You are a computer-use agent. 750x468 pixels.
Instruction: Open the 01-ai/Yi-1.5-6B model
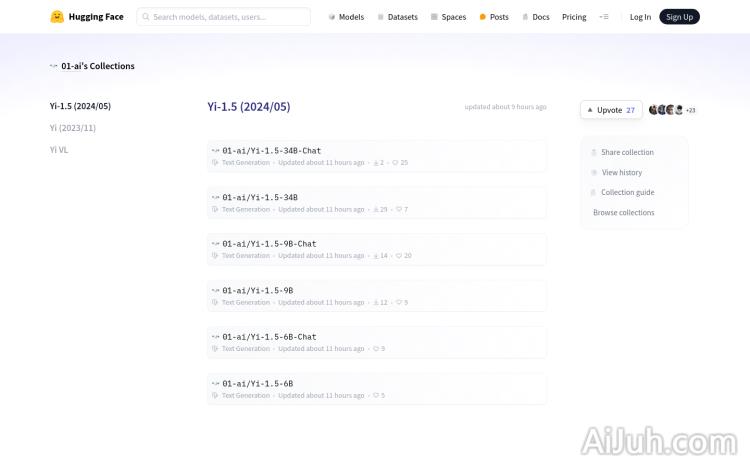(257, 383)
